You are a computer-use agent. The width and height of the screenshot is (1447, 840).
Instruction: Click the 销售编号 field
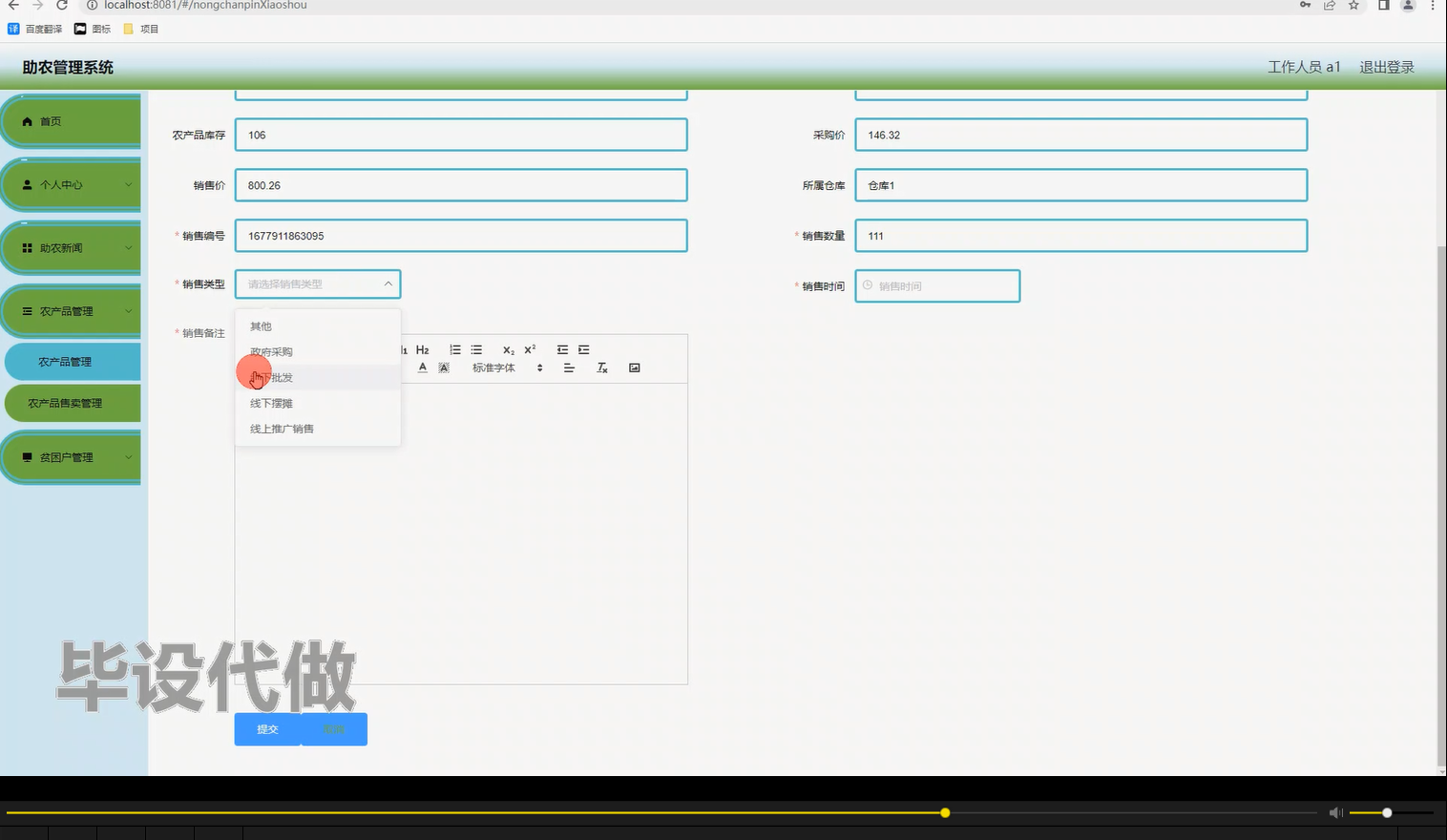pos(461,236)
